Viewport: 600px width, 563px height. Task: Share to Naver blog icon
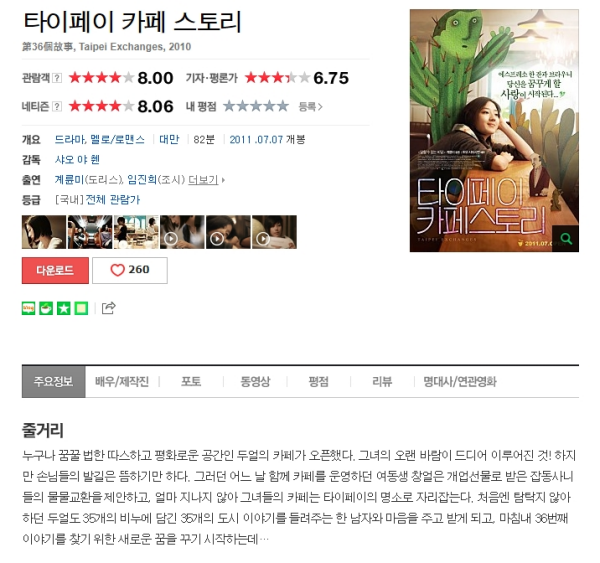(x=29, y=308)
